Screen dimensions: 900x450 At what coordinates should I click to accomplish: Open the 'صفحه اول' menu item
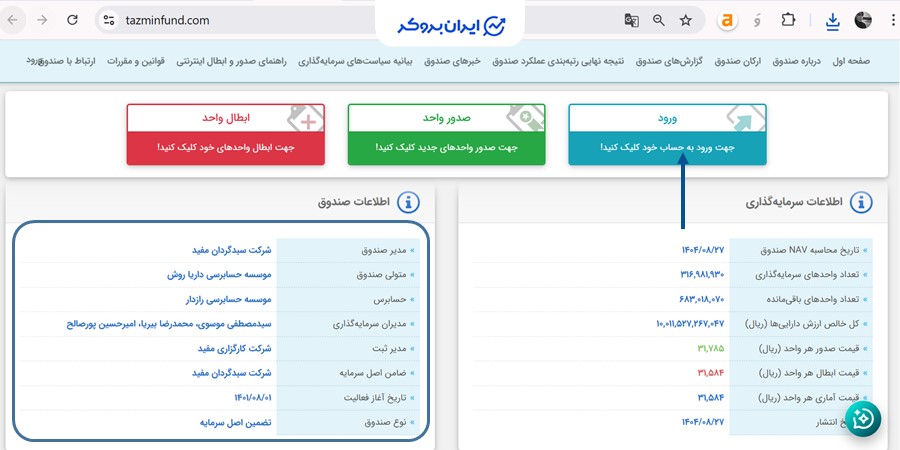point(851,61)
